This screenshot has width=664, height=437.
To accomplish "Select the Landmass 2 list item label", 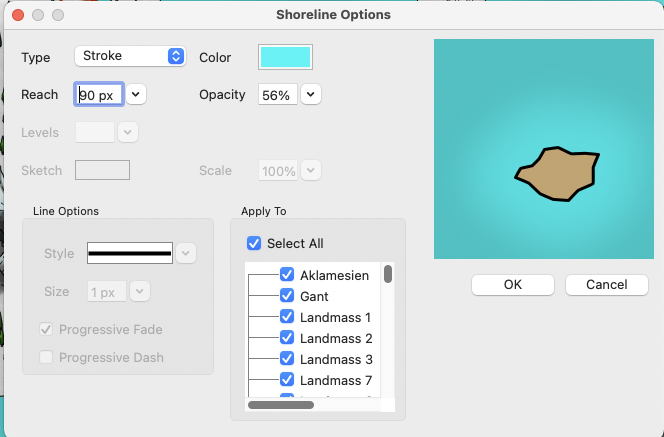I will pos(336,338).
